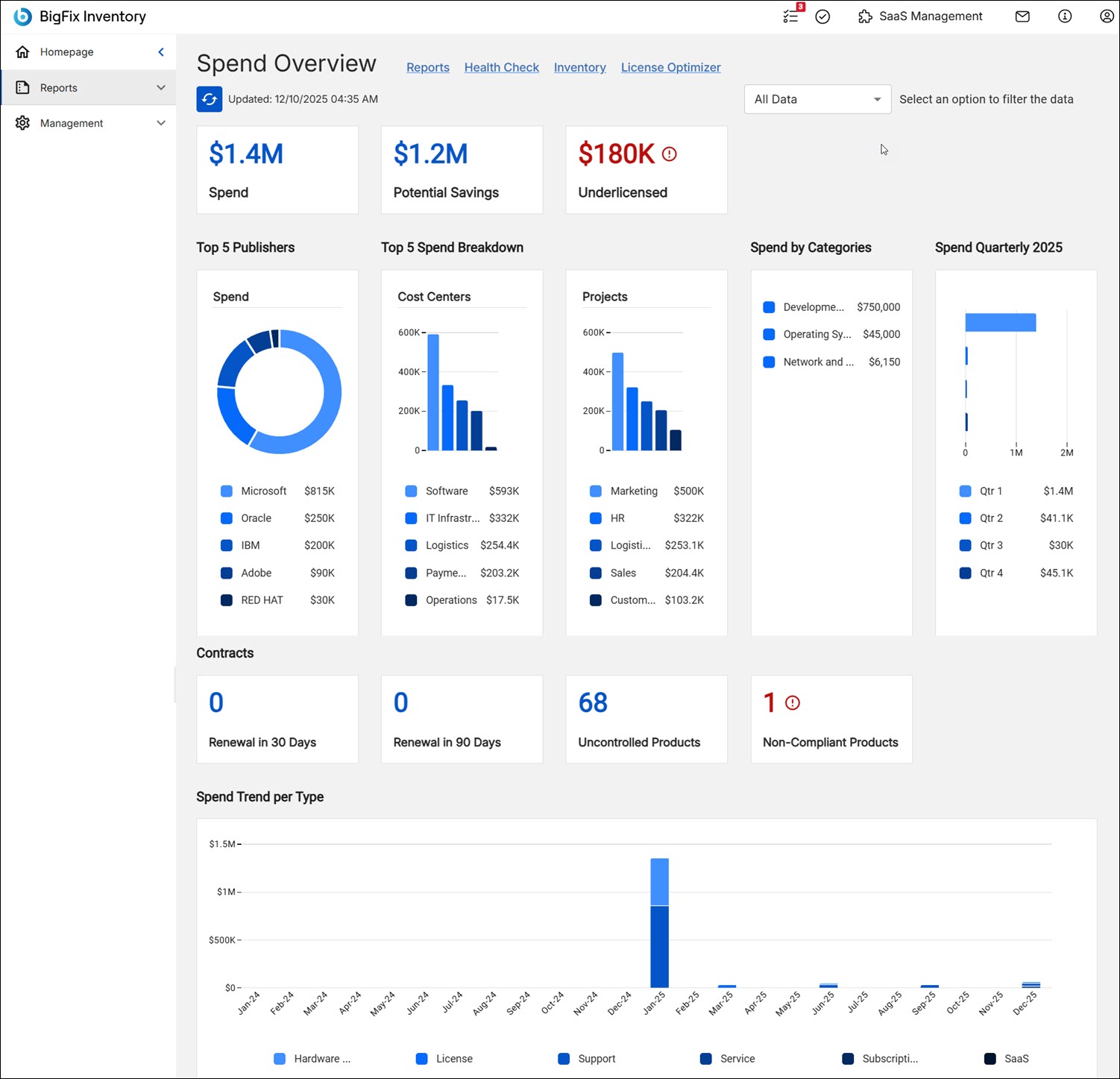This screenshot has height=1079, width=1120.
Task: Collapse the sidebar with Homepage chevron
Action: pyautogui.click(x=161, y=51)
